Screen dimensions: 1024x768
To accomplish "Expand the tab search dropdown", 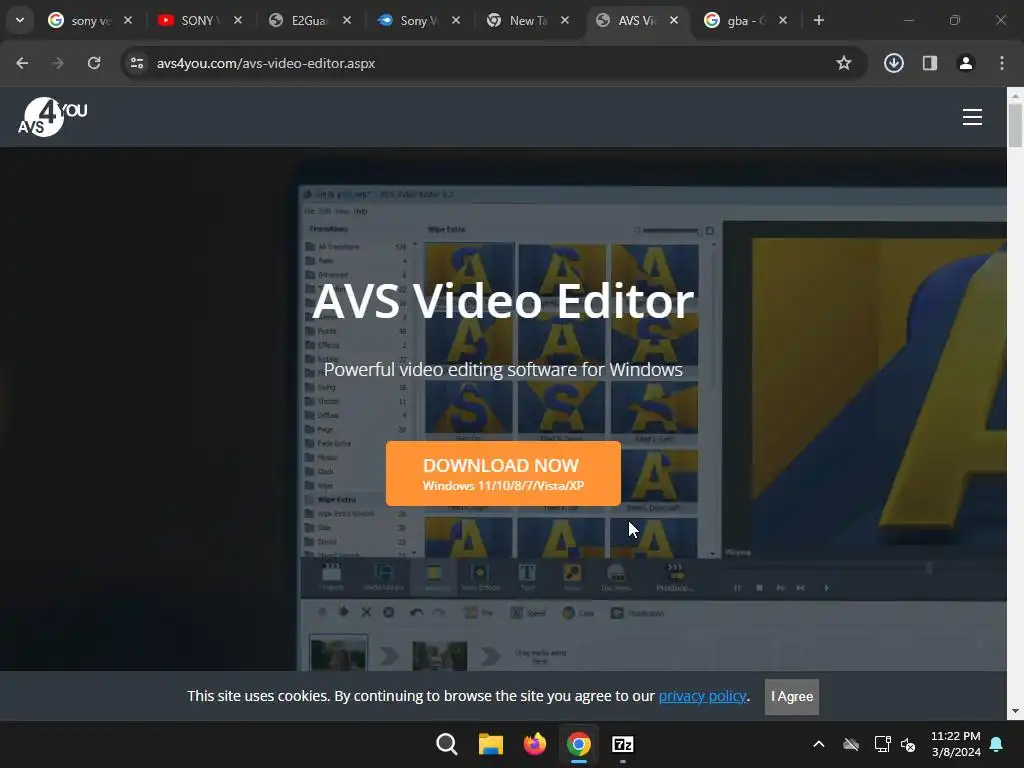I will 20,20.
